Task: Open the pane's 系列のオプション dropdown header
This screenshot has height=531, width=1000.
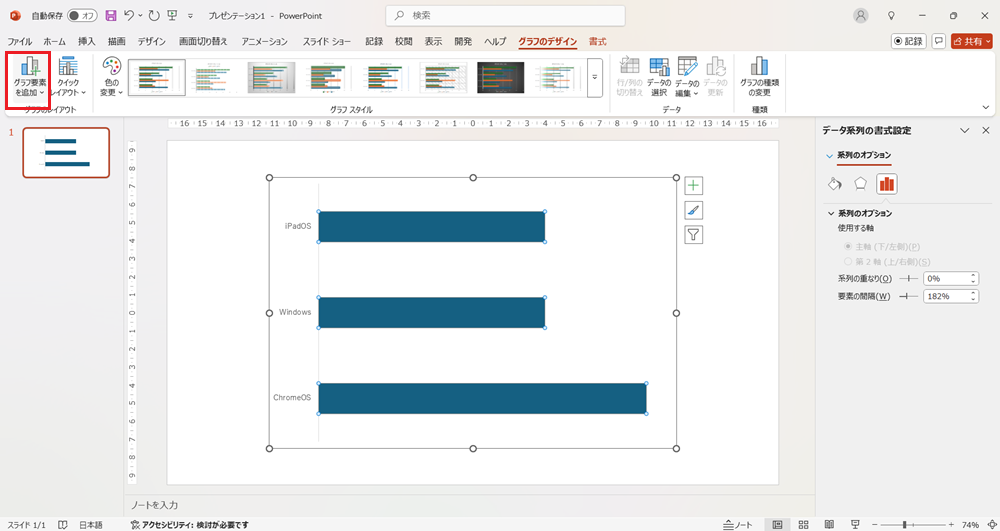Action: [x=858, y=155]
